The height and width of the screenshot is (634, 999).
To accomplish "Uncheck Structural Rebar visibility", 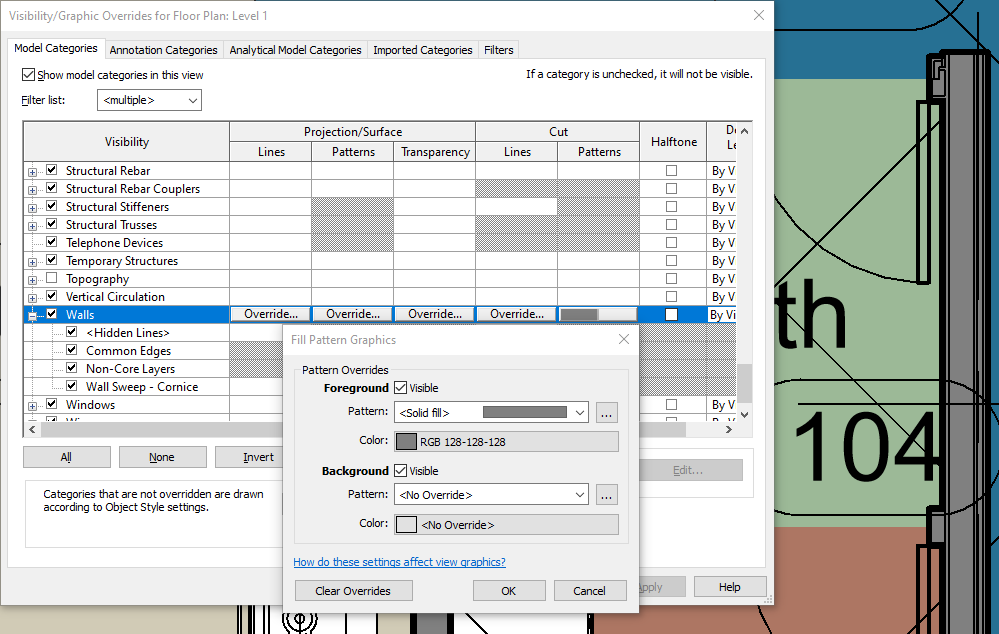I will point(52,169).
